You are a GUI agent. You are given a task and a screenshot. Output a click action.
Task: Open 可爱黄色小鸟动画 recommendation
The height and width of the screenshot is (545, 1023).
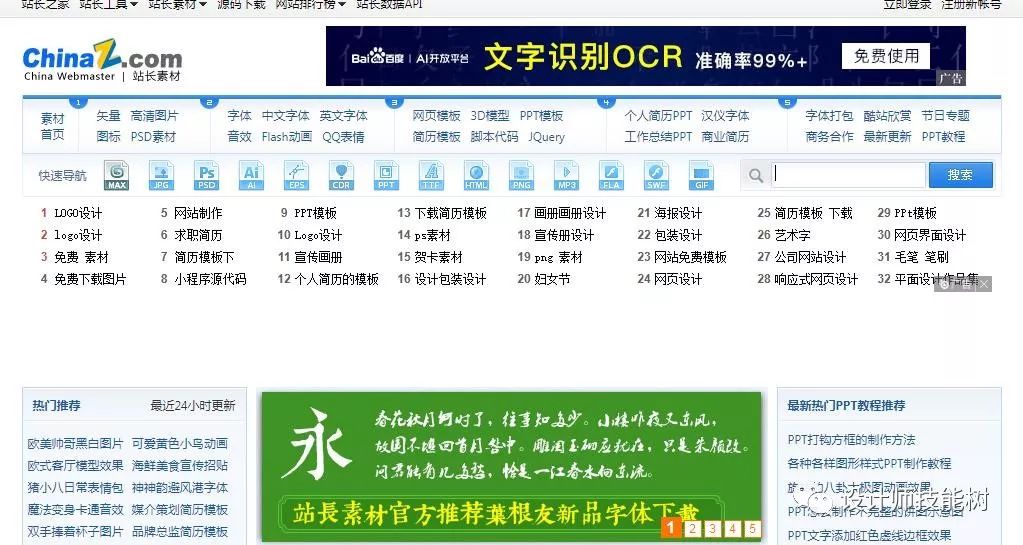(x=180, y=443)
